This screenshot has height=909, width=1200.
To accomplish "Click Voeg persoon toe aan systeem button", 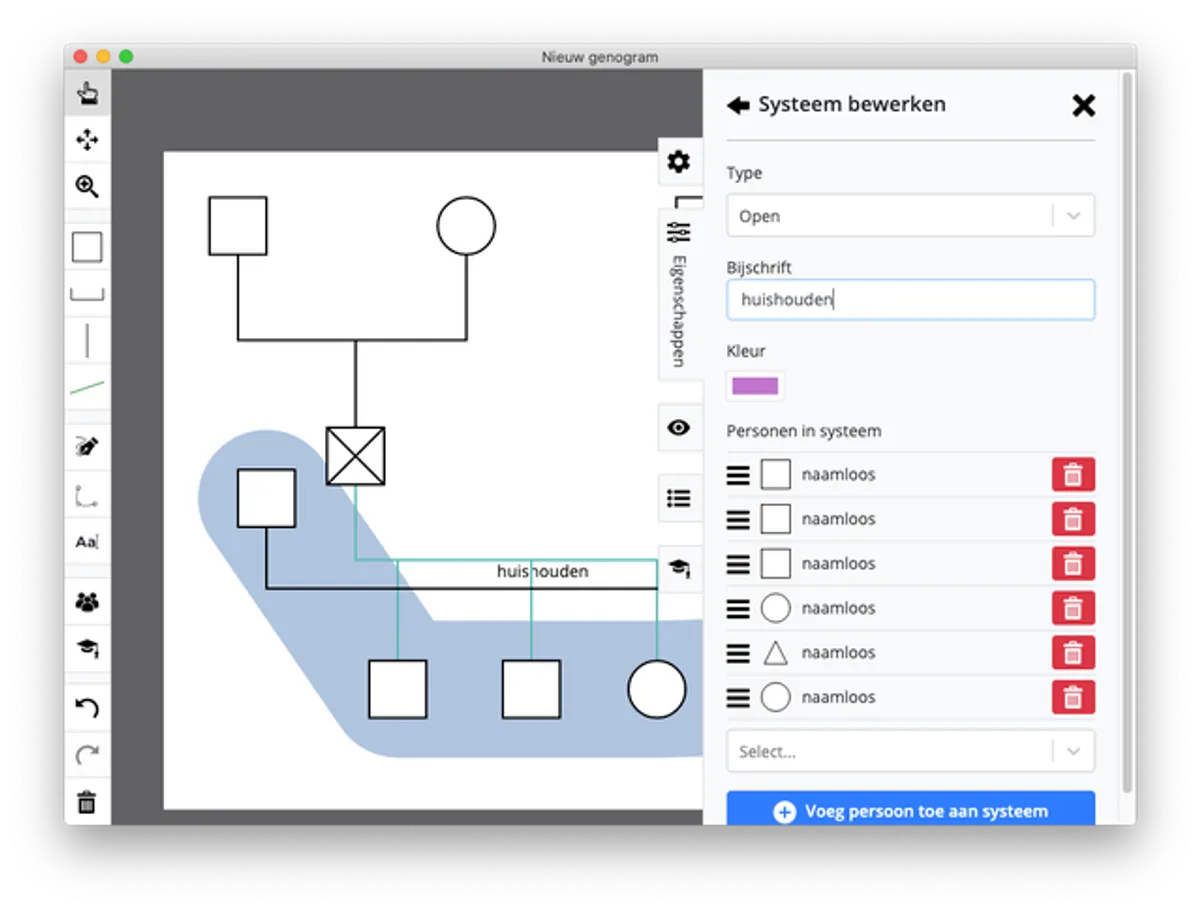I will (910, 811).
